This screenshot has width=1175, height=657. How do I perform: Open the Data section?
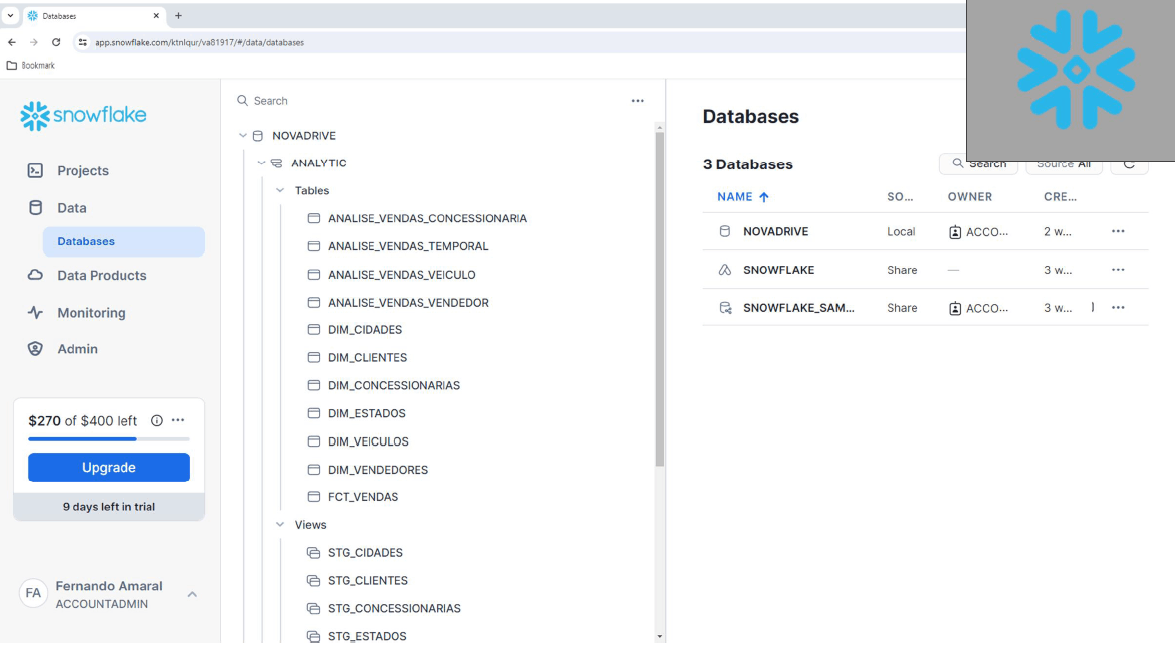click(72, 208)
